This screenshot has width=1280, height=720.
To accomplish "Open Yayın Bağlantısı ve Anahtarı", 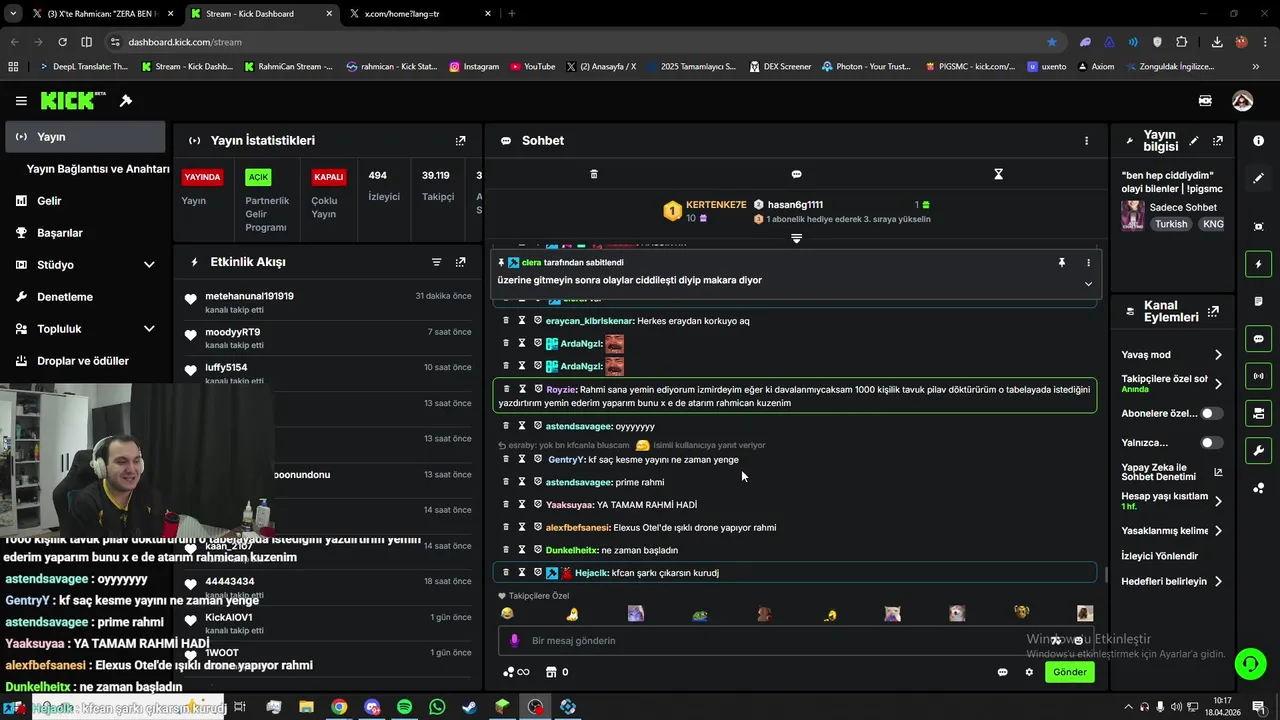I will click(98, 169).
